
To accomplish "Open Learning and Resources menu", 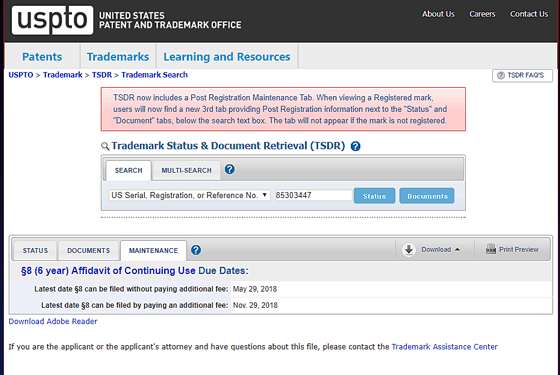I will [227, 57].
